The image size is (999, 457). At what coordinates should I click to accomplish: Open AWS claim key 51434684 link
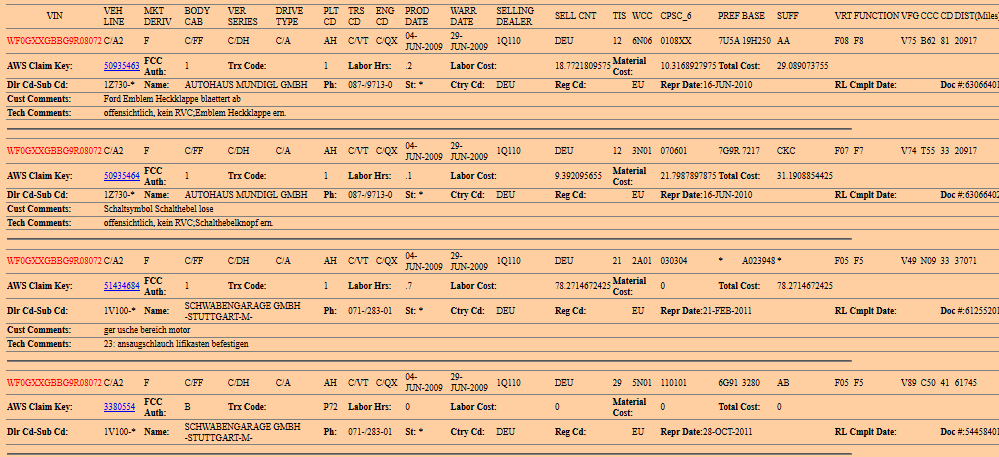point(121,286)
